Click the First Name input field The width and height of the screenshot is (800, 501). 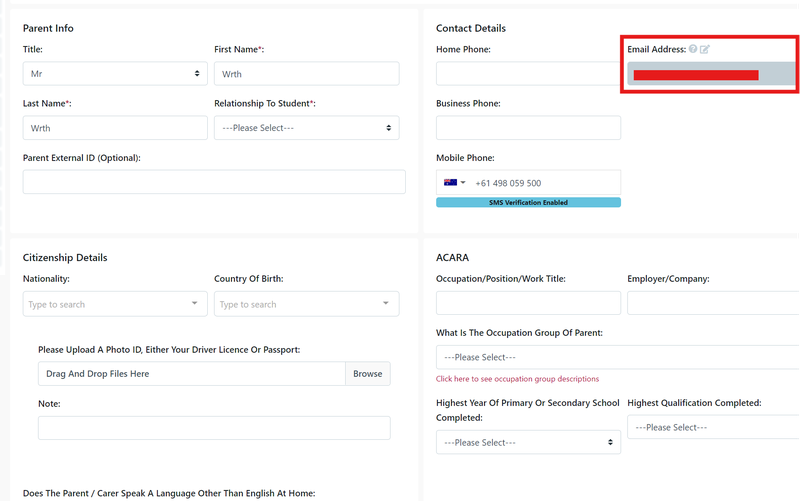[x=306, y=74]
